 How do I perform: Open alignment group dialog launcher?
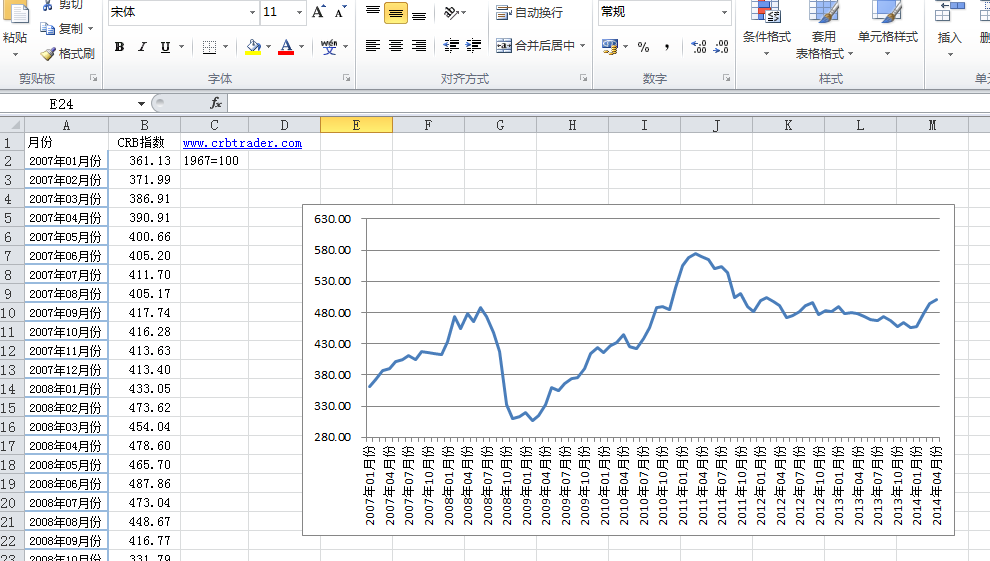pos(583,78)
